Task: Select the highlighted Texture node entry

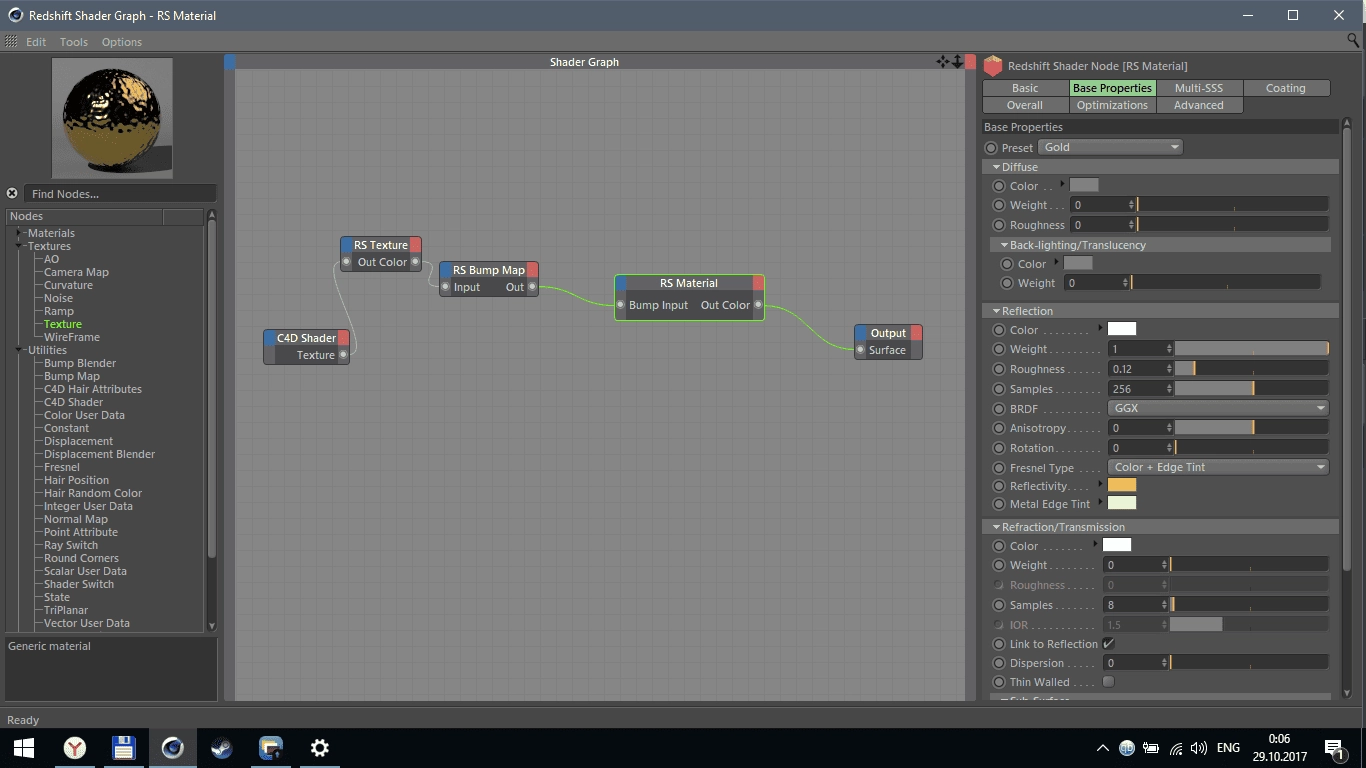Action: point(63,324)
